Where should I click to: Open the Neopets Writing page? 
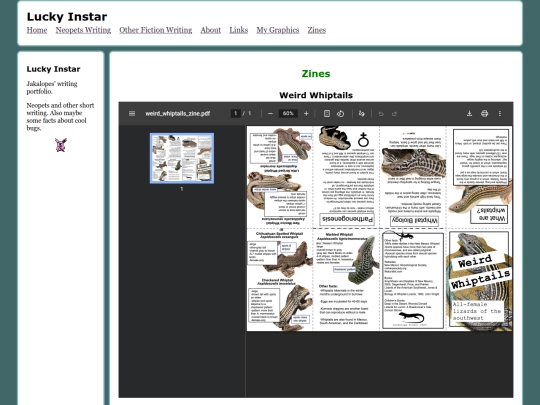pos(83,30)
